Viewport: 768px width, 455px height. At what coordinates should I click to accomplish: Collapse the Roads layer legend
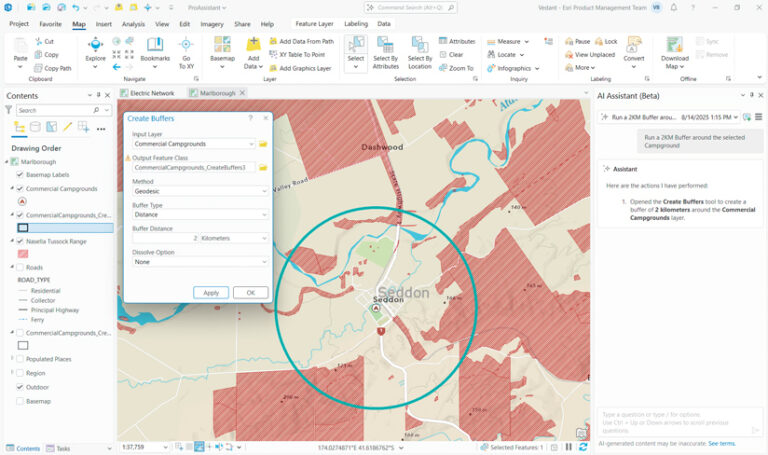[12, 267]
